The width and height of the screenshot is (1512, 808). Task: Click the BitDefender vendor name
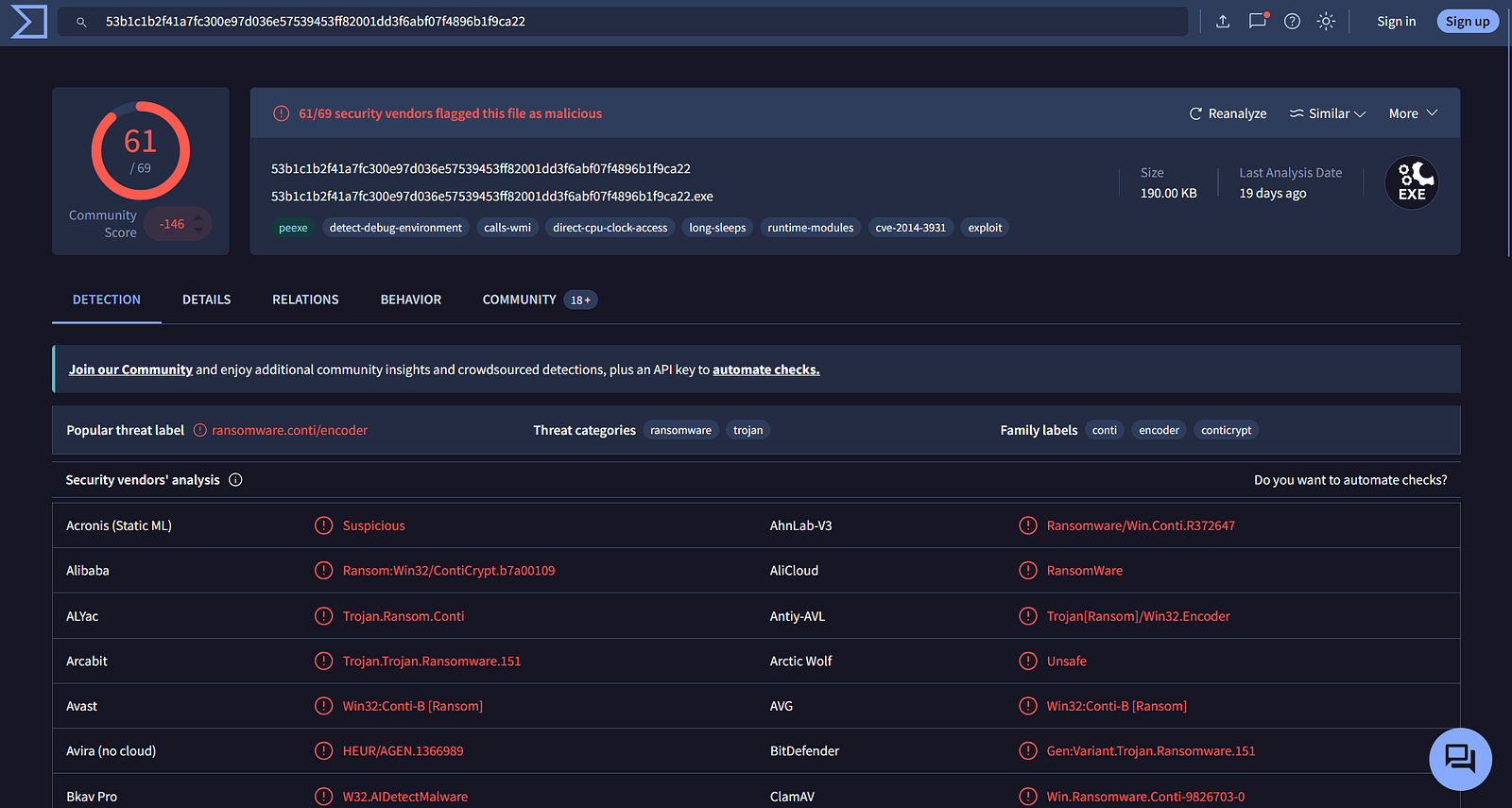coord(804,751)
